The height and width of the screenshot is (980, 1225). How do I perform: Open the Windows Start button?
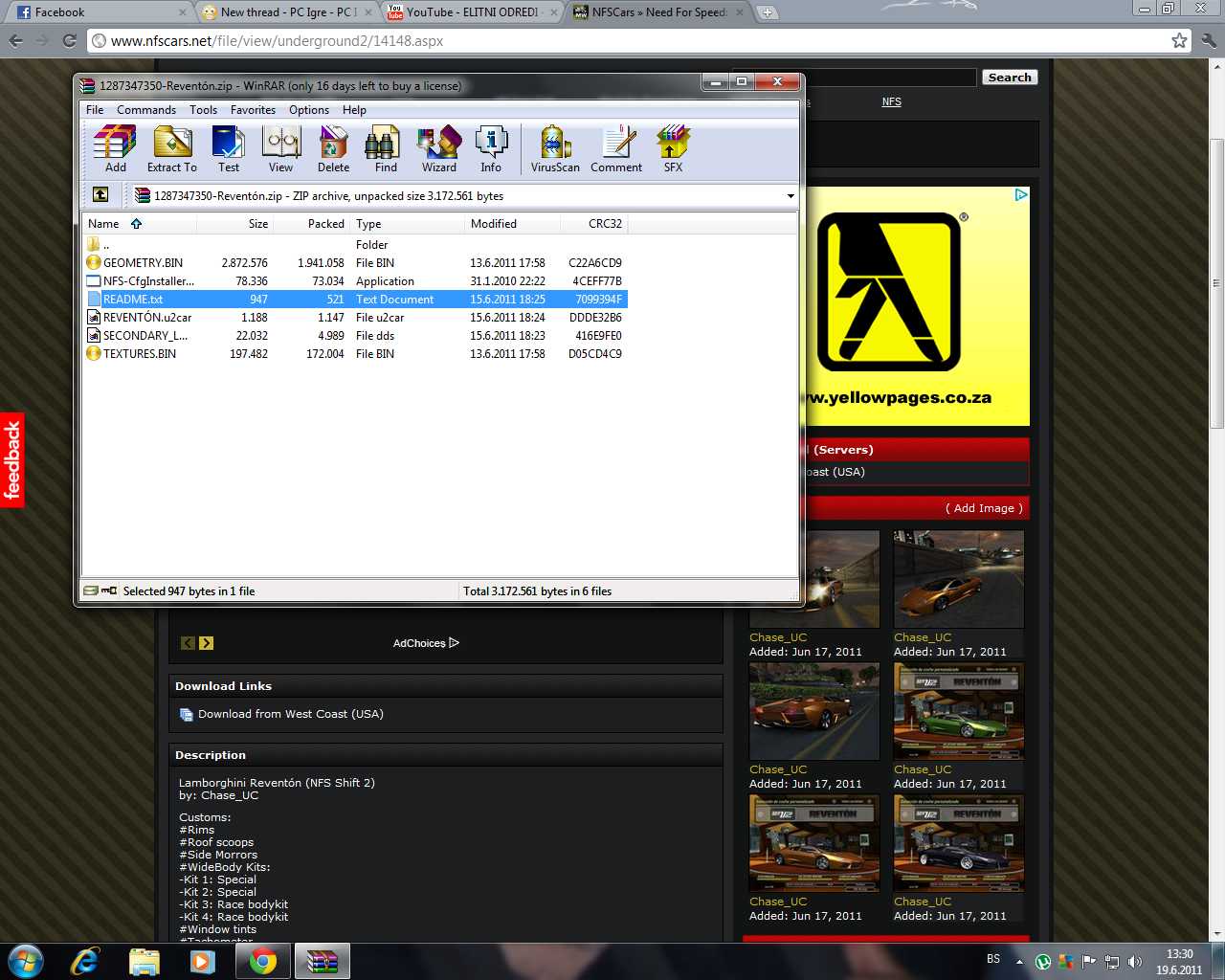24,961
